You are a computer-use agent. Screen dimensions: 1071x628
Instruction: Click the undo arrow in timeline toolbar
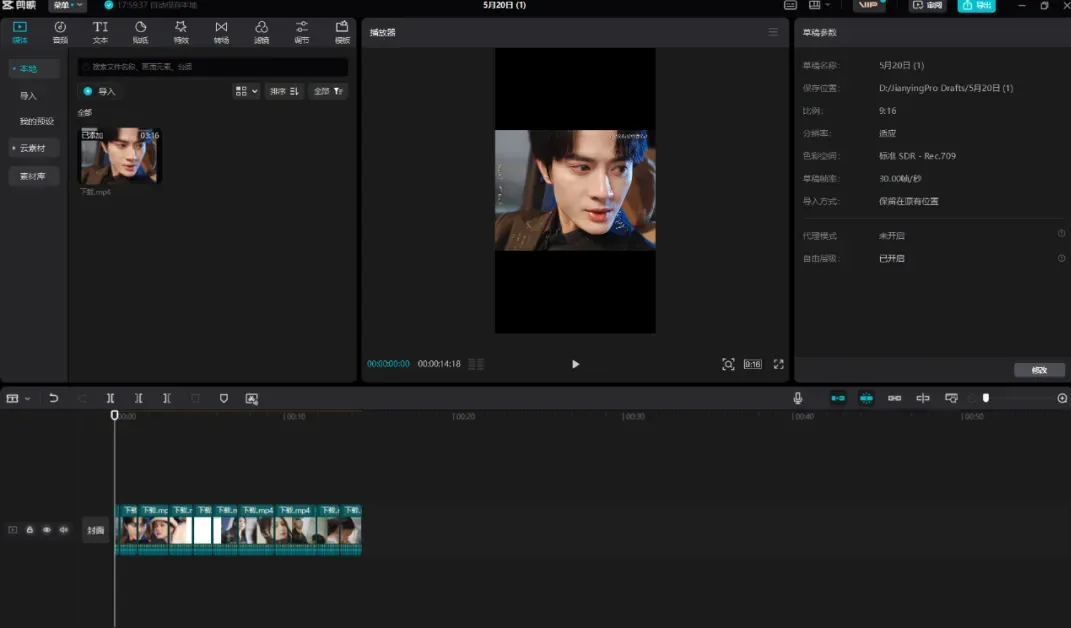point(54,398)
